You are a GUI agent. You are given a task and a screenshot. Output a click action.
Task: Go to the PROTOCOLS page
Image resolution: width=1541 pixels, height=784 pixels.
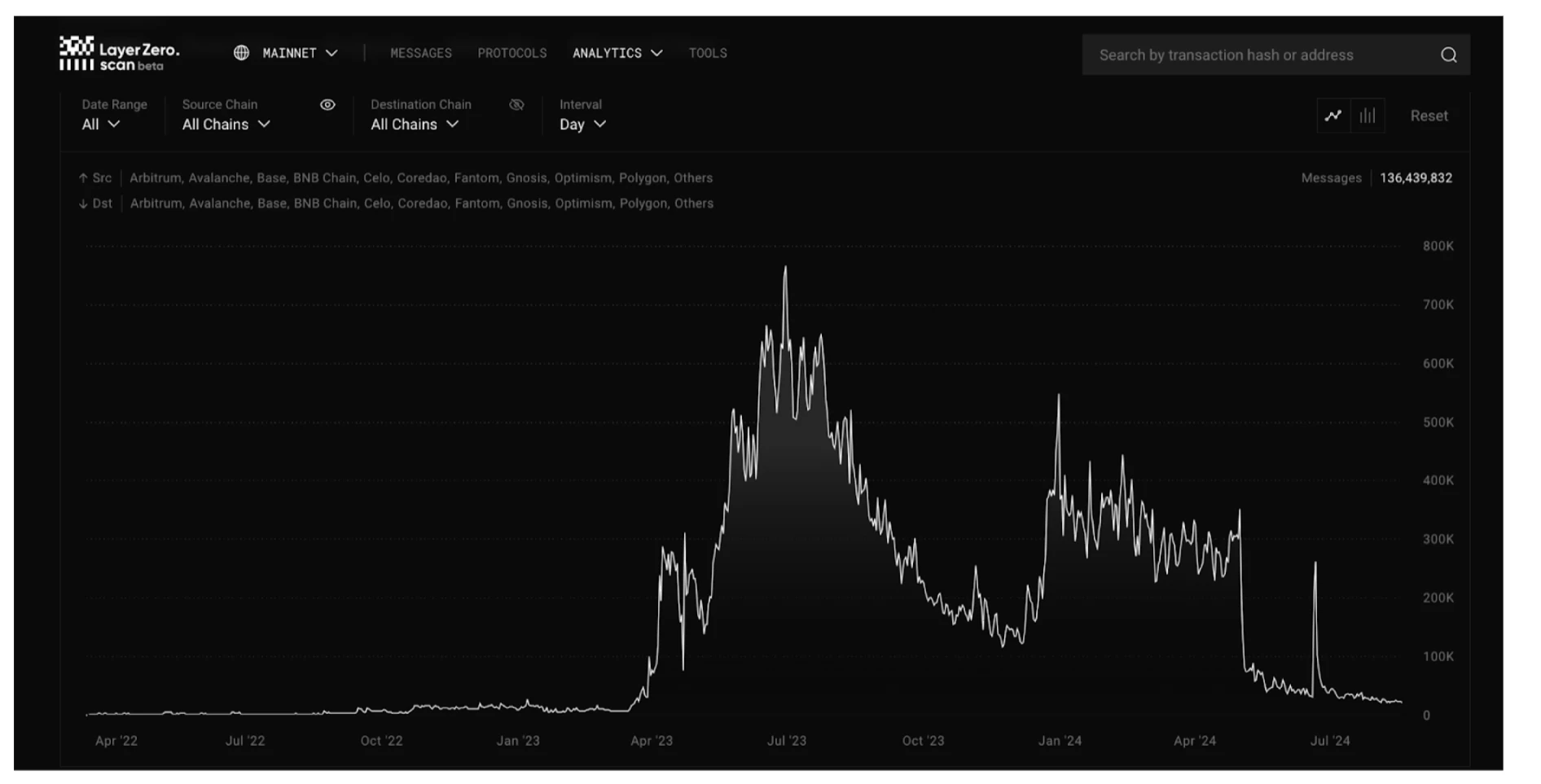point(511,53)
